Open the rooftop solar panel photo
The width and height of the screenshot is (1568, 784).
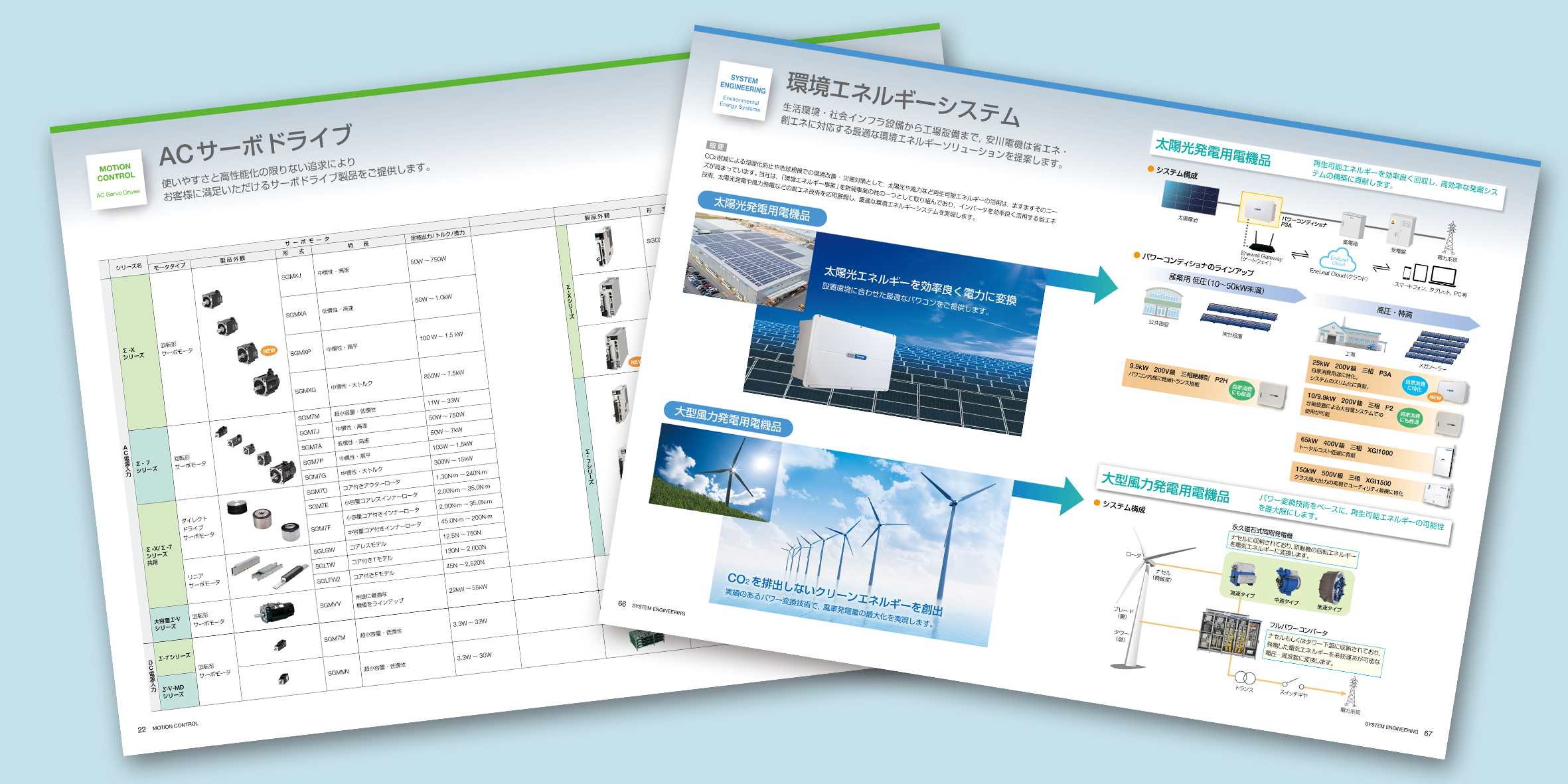(x=750, y=262)
